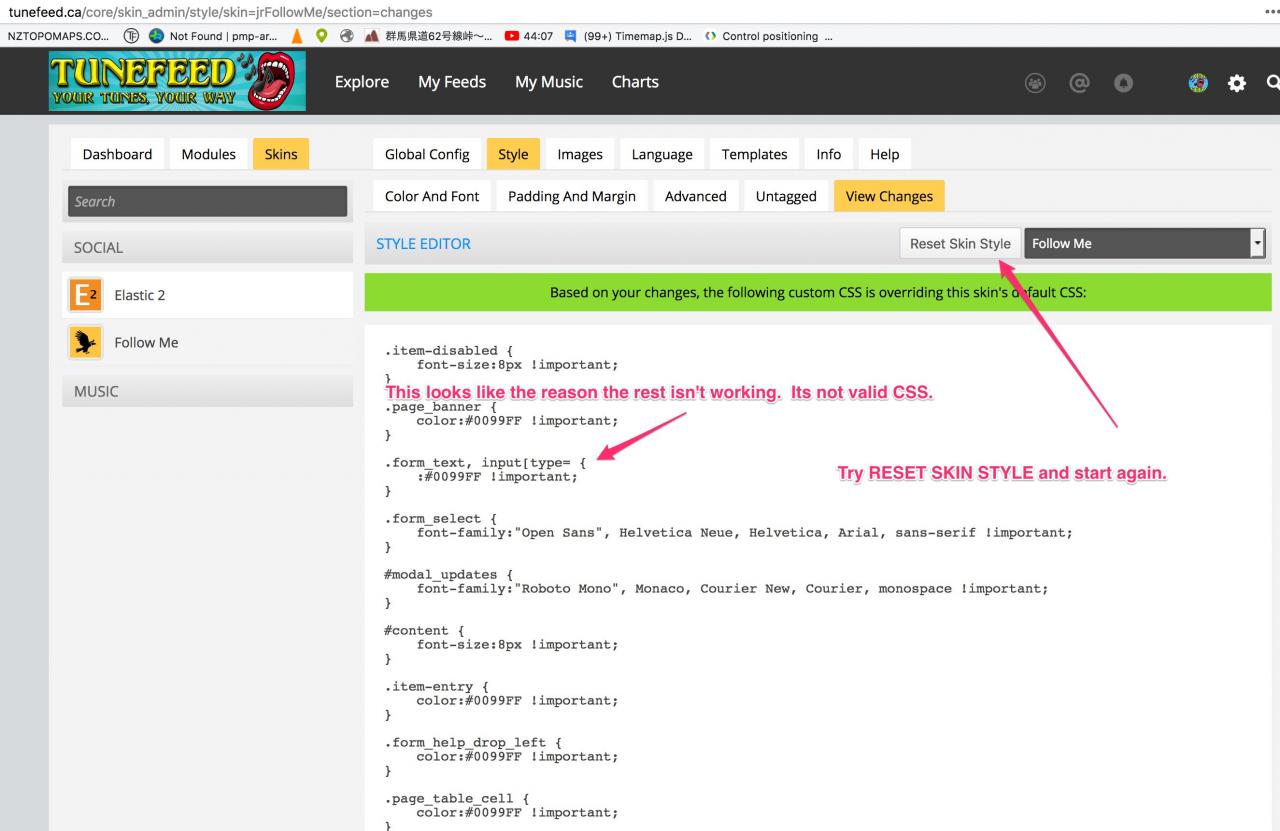Click the Reset Skin Style button
The image size is (1280, 831).
[x=960, y=243]
